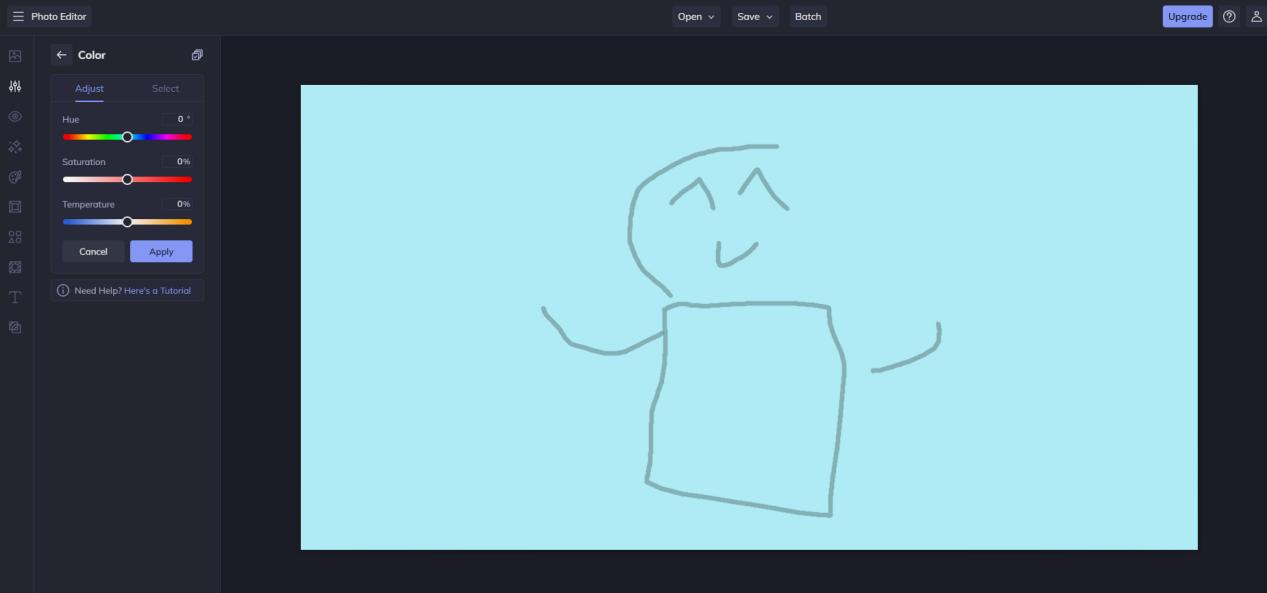Image resolution: width=1267 pixels, height=593 pixels.
Task: Click the Saturation label
Action: pos(83,161)
